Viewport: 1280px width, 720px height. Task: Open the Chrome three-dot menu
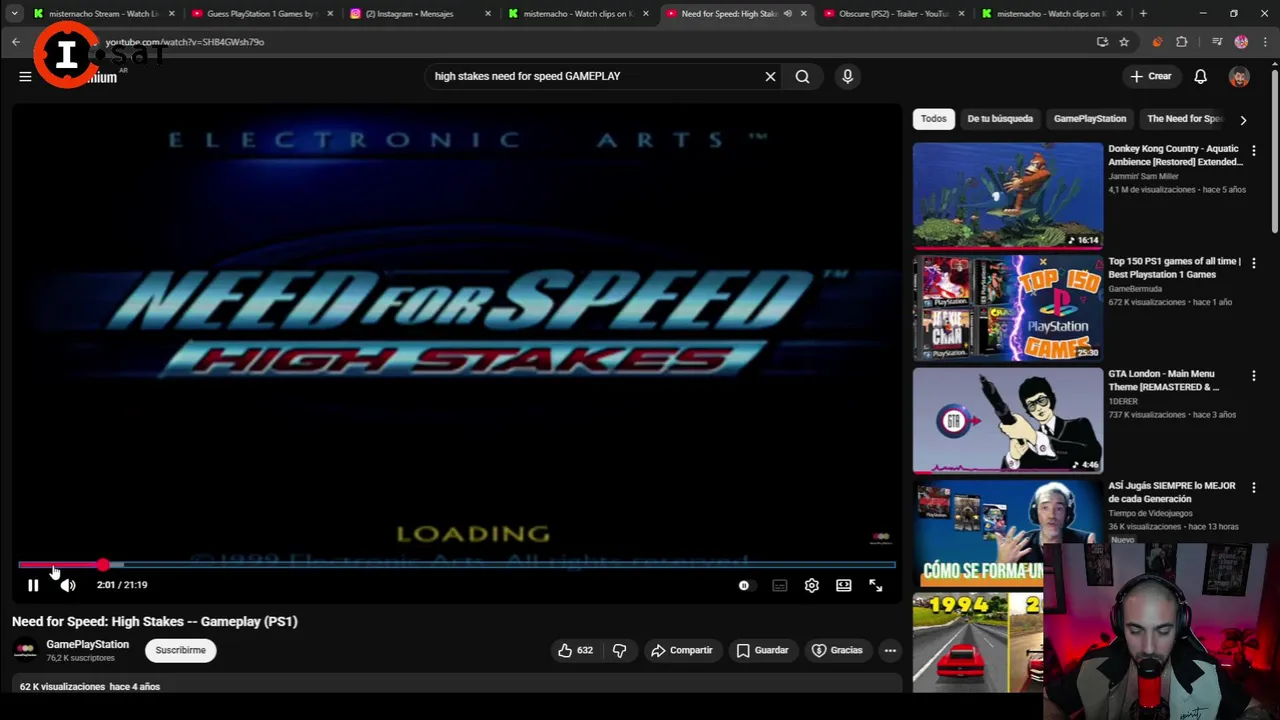[1265, 42]
